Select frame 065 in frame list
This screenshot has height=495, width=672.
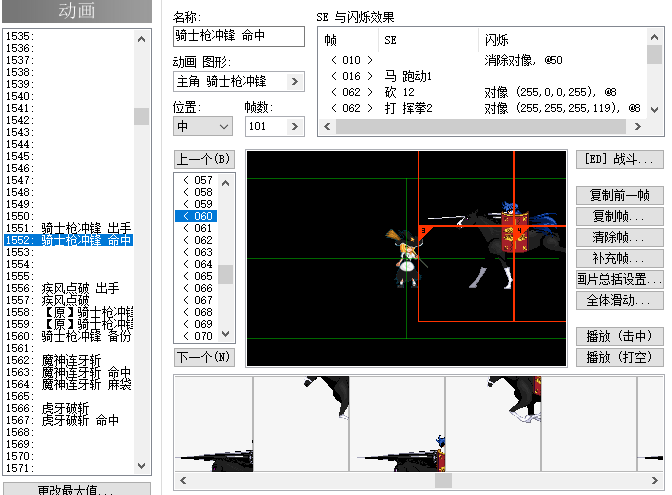point(197,276)
